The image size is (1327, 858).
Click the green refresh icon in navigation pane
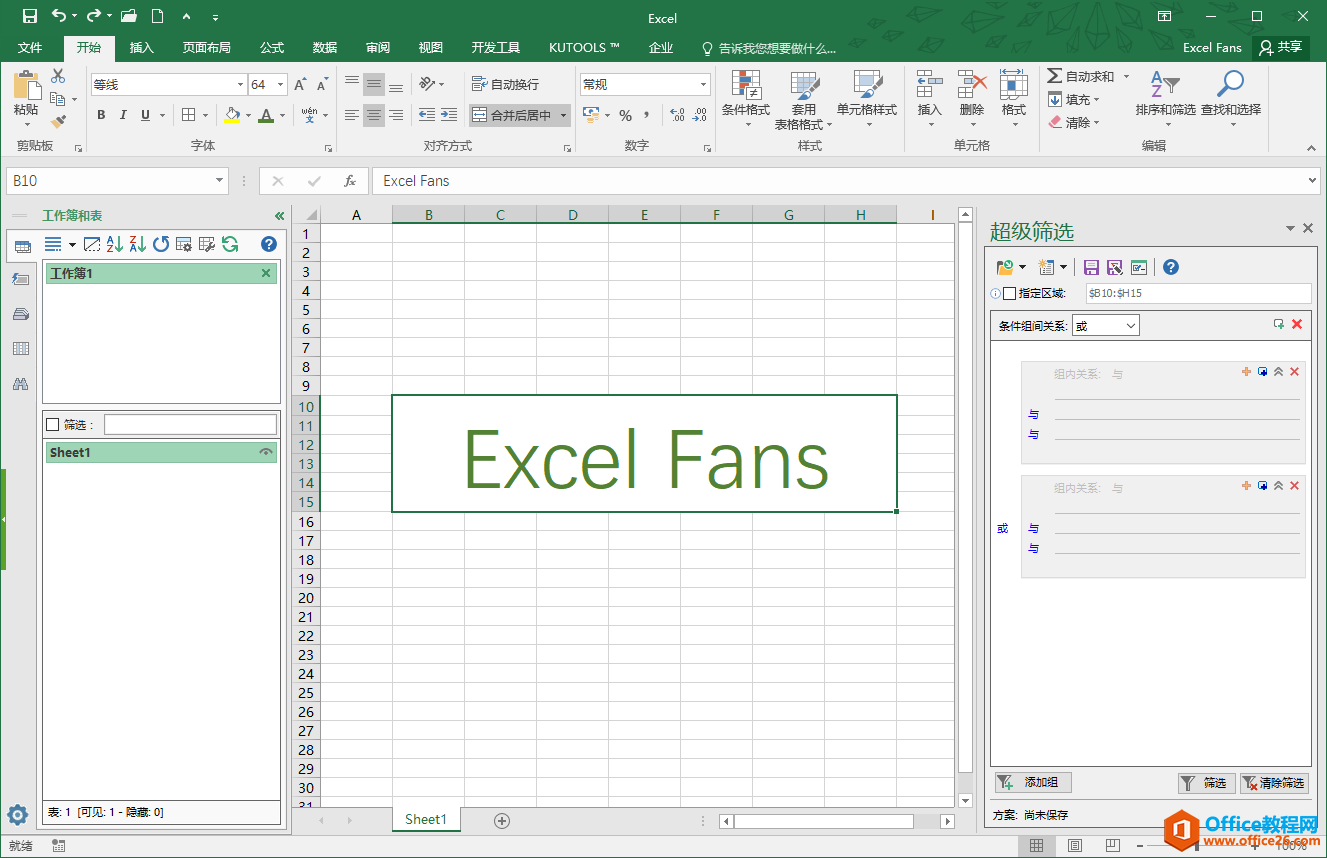(230, 244)
